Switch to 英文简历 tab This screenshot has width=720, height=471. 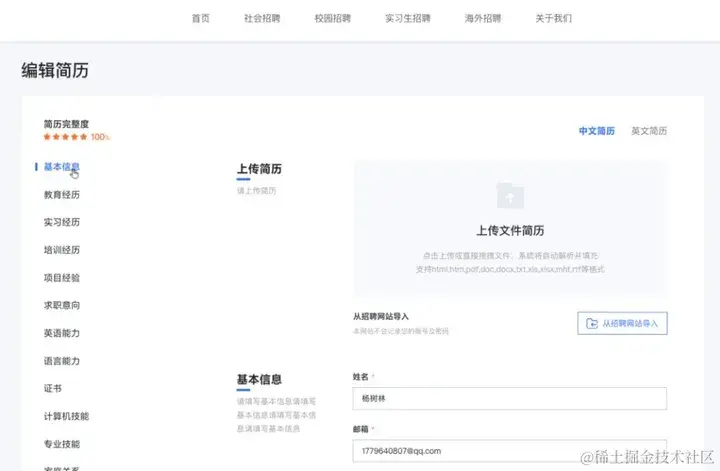point(649,131)
